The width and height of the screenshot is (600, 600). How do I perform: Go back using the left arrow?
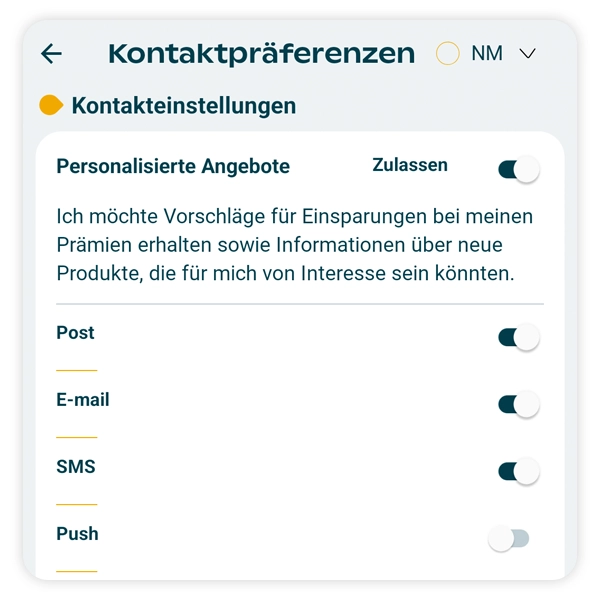click(x=51, y=54)
